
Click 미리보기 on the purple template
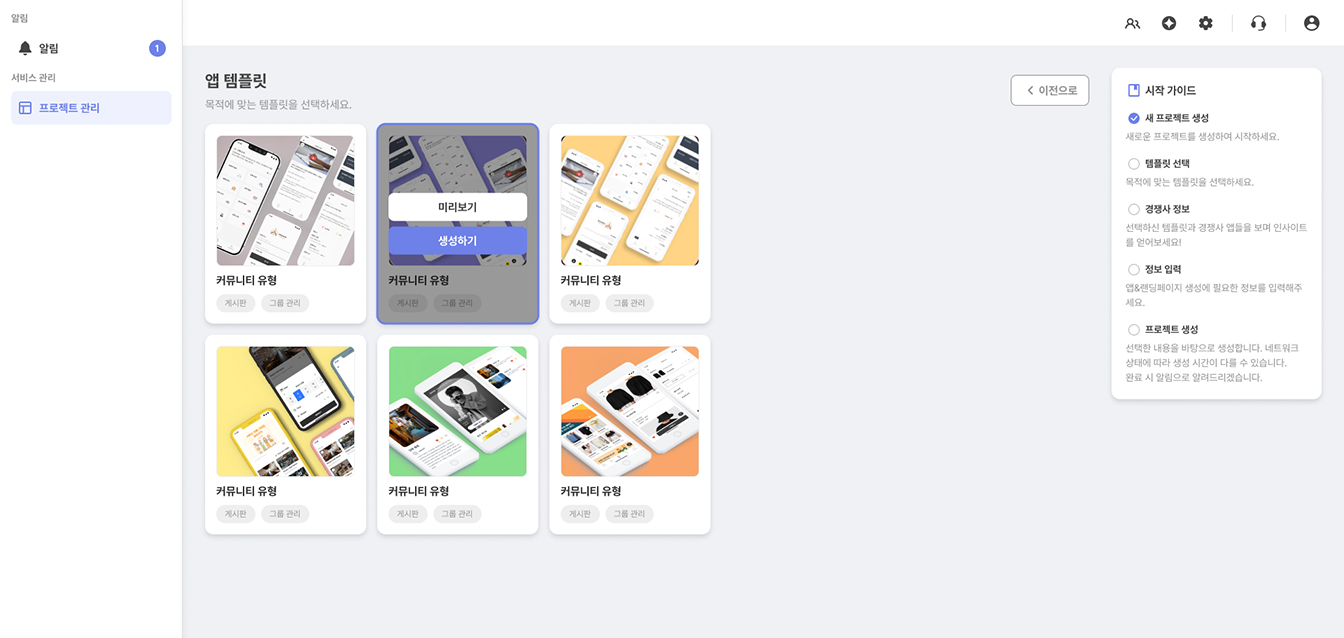(458, 207)
